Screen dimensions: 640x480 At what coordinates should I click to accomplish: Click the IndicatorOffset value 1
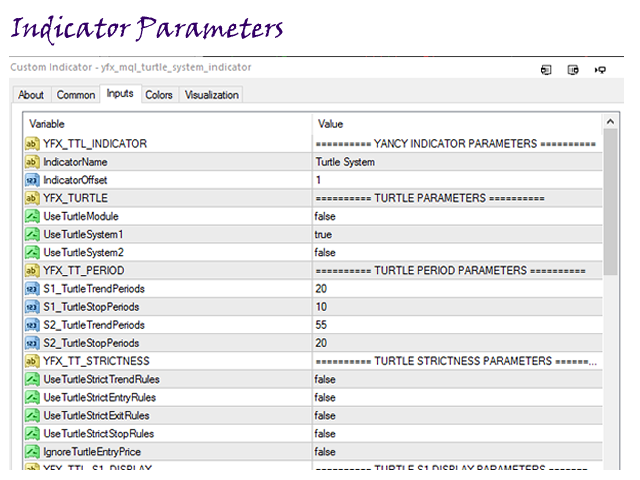pos(318,180)
